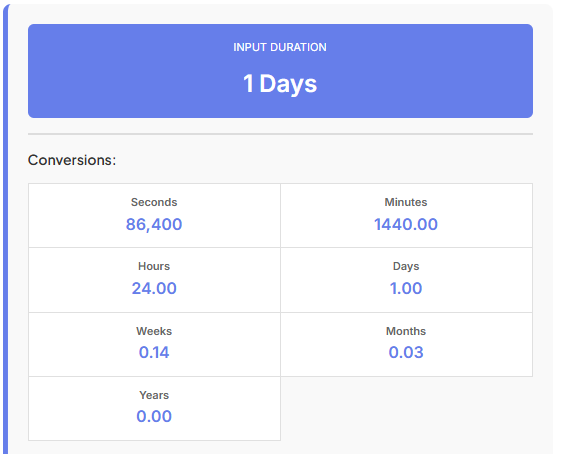Select the 1440.00 minutes value
Screen dimensions: 565x454
406,224
